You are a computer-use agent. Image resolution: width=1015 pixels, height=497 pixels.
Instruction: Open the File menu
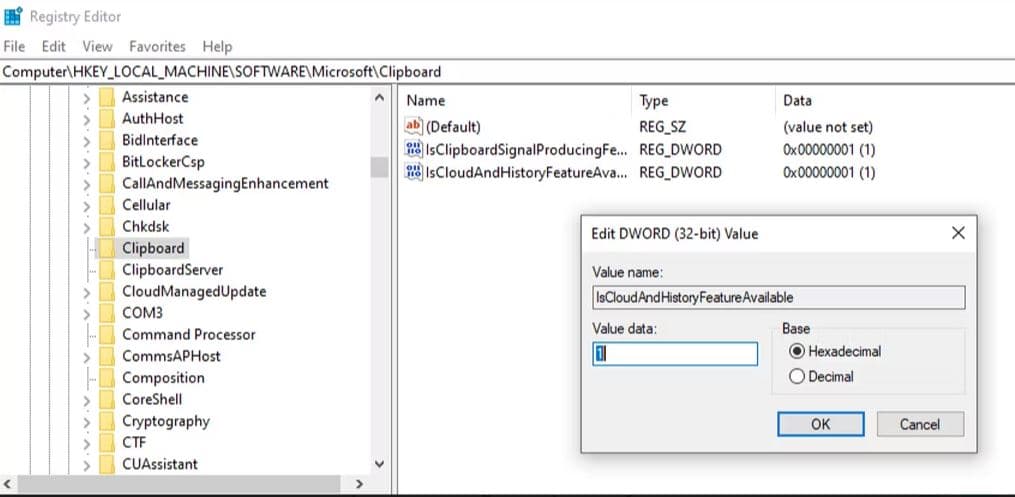(x=14, y=47)
